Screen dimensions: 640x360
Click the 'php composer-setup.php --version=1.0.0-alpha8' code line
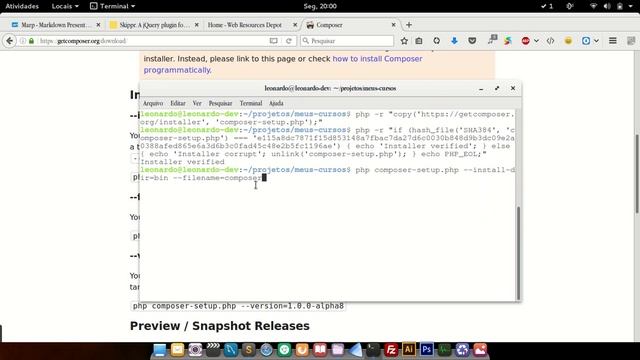[x=238, y=306]
